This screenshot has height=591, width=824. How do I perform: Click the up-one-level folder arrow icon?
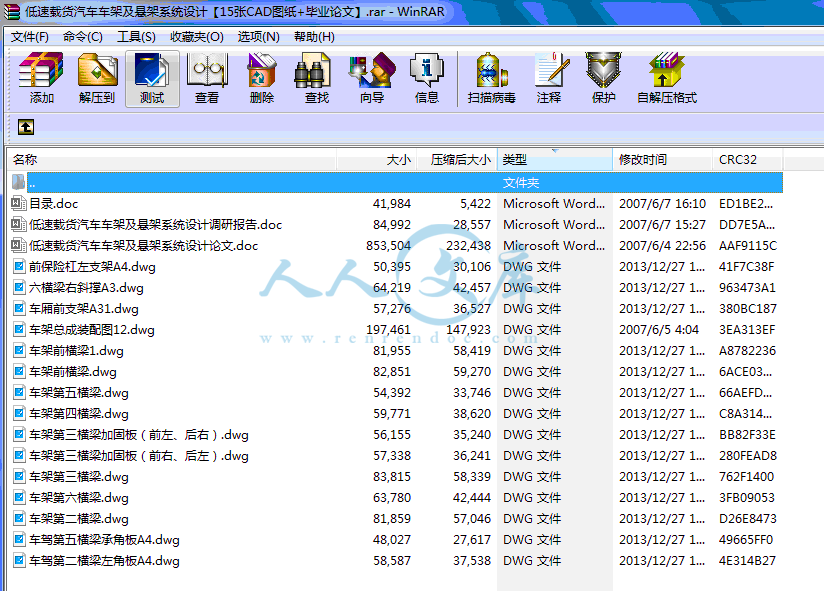(x=26, y=127)
